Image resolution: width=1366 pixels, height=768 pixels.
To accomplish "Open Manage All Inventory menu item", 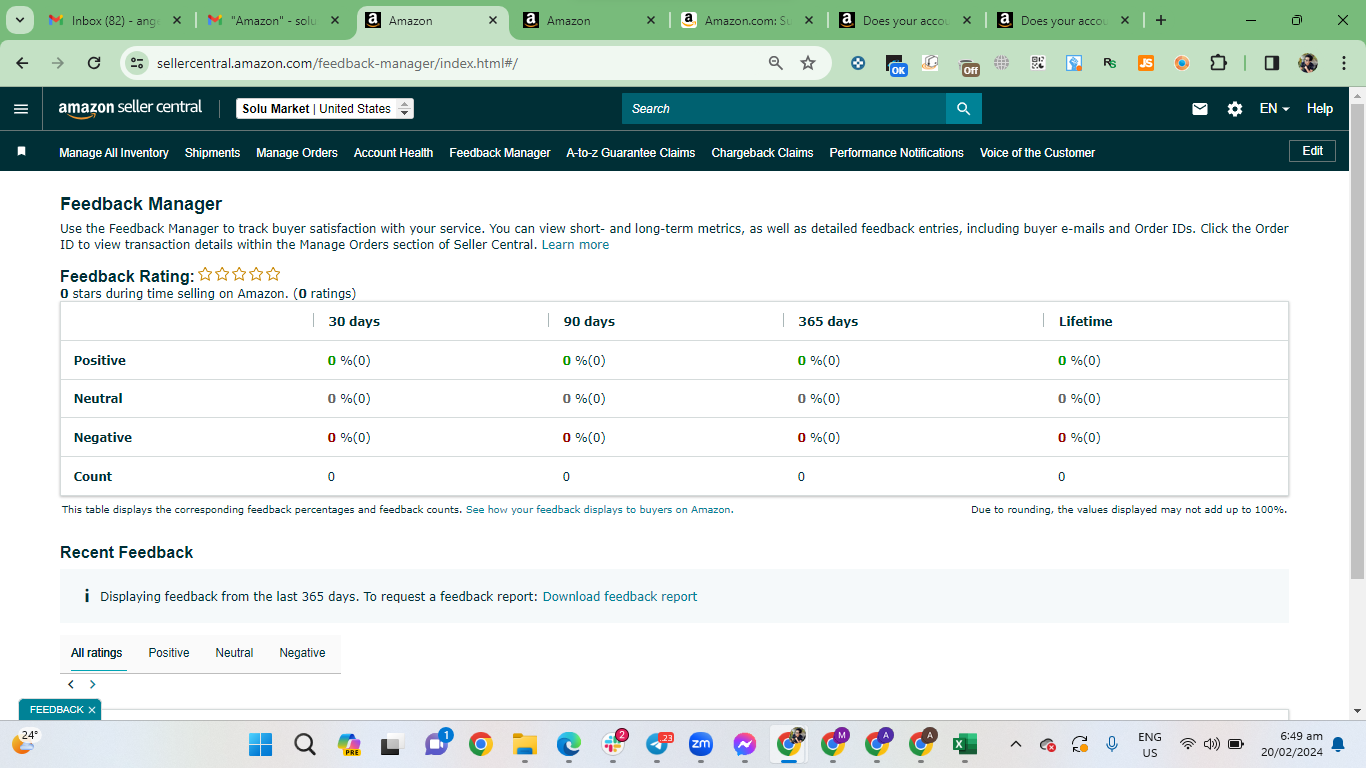I will [114, 153].
